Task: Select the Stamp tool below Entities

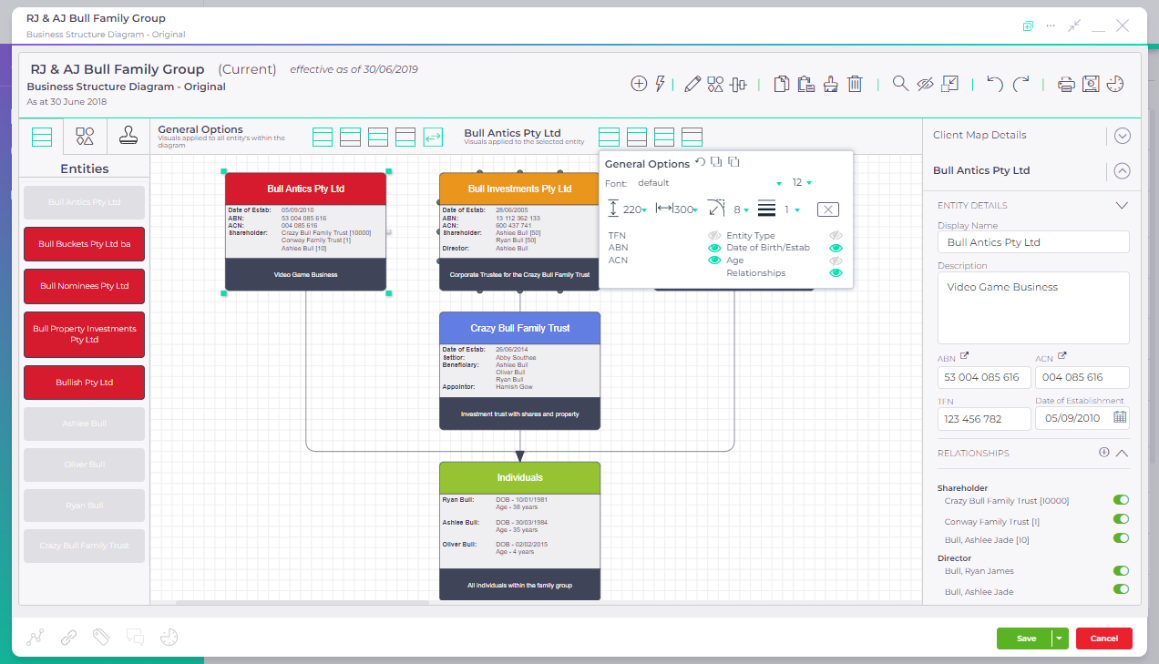Action: pos(128,135)
